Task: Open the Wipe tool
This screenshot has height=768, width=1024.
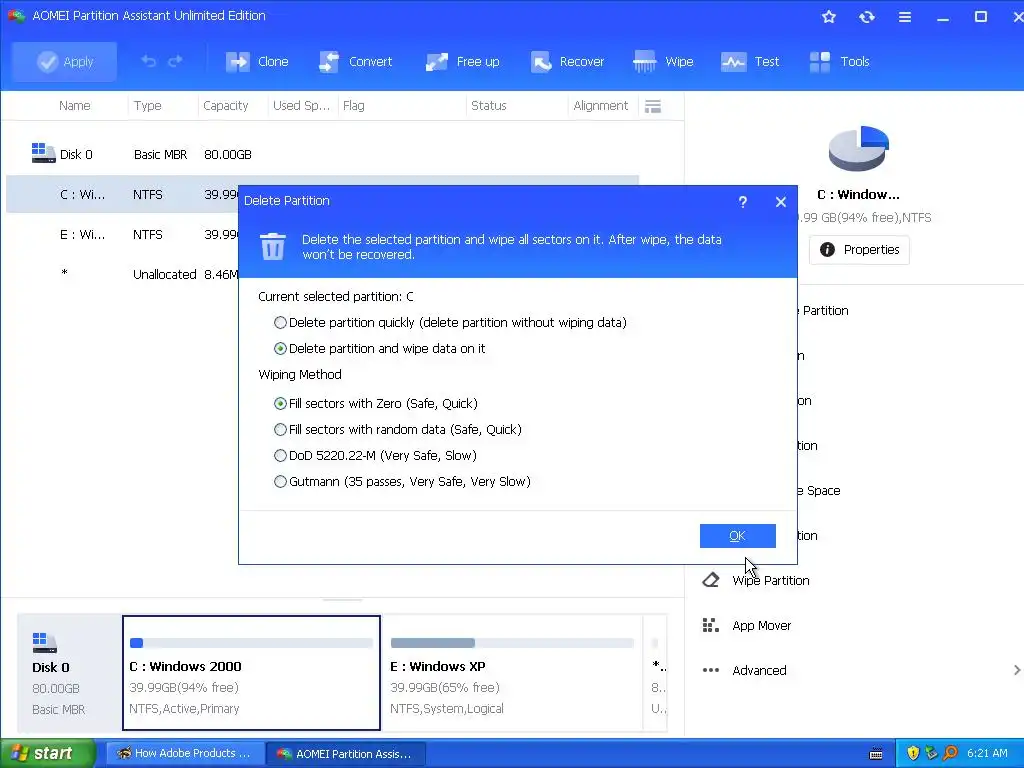Action: [663, 61]
